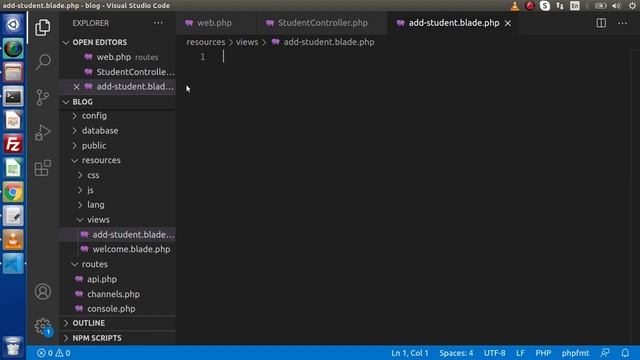640x360 pixels.
Task: Open api.php in routes folder
Action: (x=118, y=279)
